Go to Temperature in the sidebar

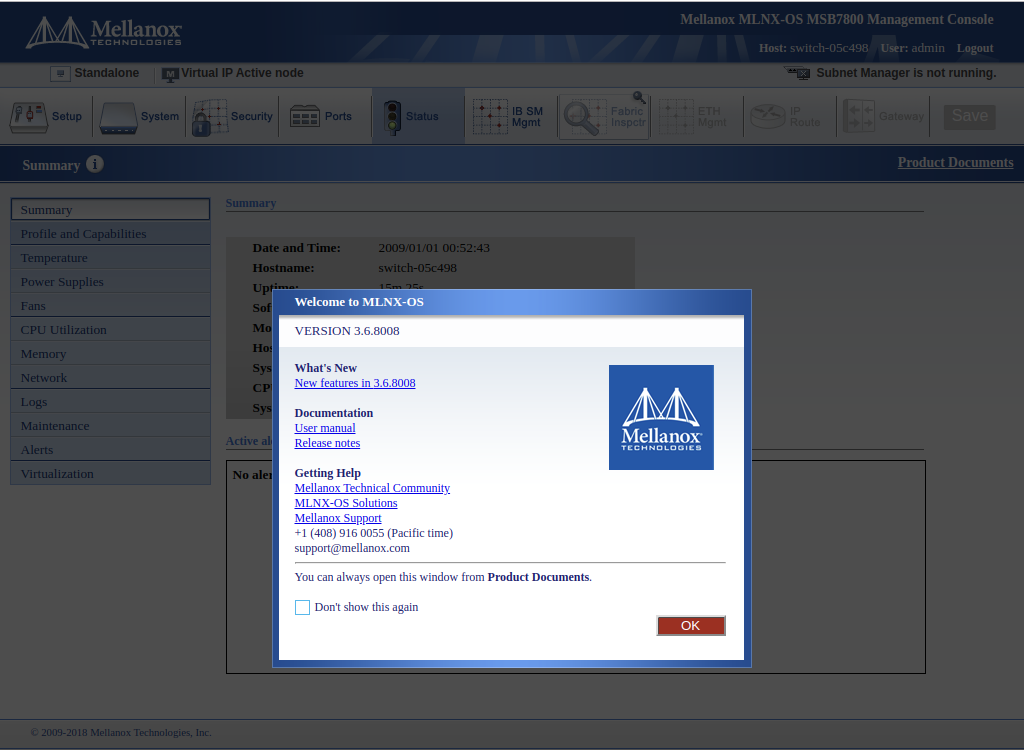tap(110, 258)
